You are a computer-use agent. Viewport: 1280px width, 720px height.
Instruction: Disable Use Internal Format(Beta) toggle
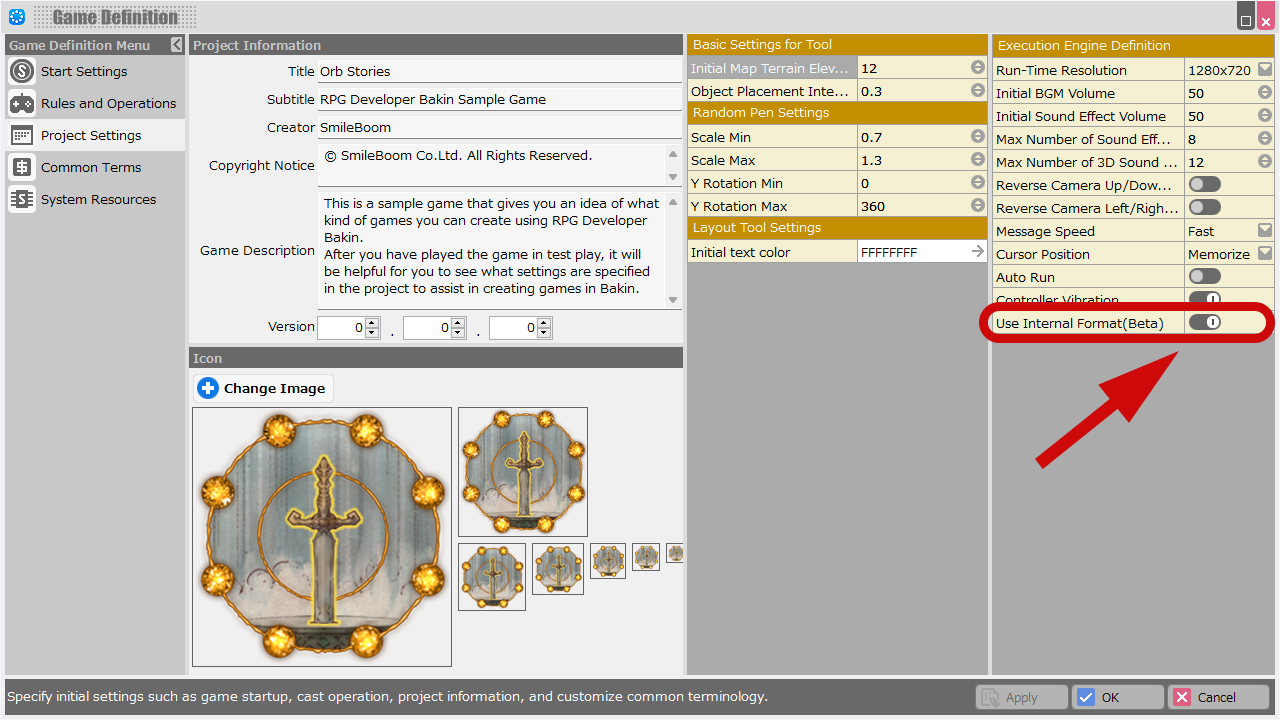tap(1204, 322)
